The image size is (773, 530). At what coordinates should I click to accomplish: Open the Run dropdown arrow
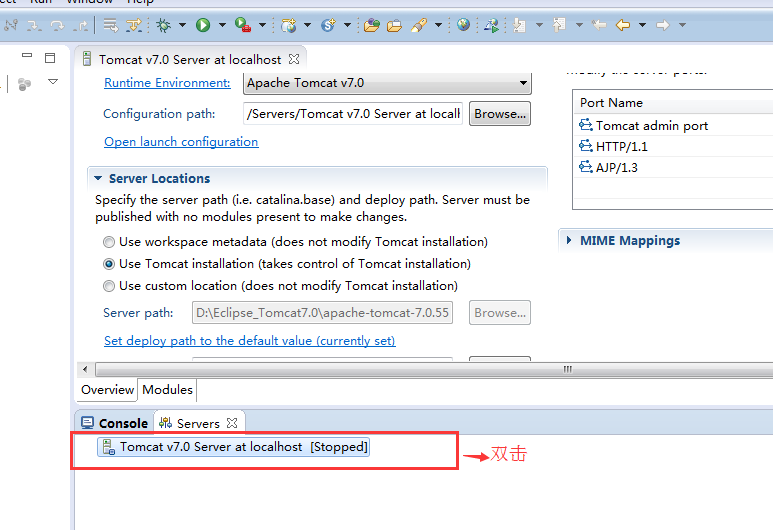click(x=222, y=25)
